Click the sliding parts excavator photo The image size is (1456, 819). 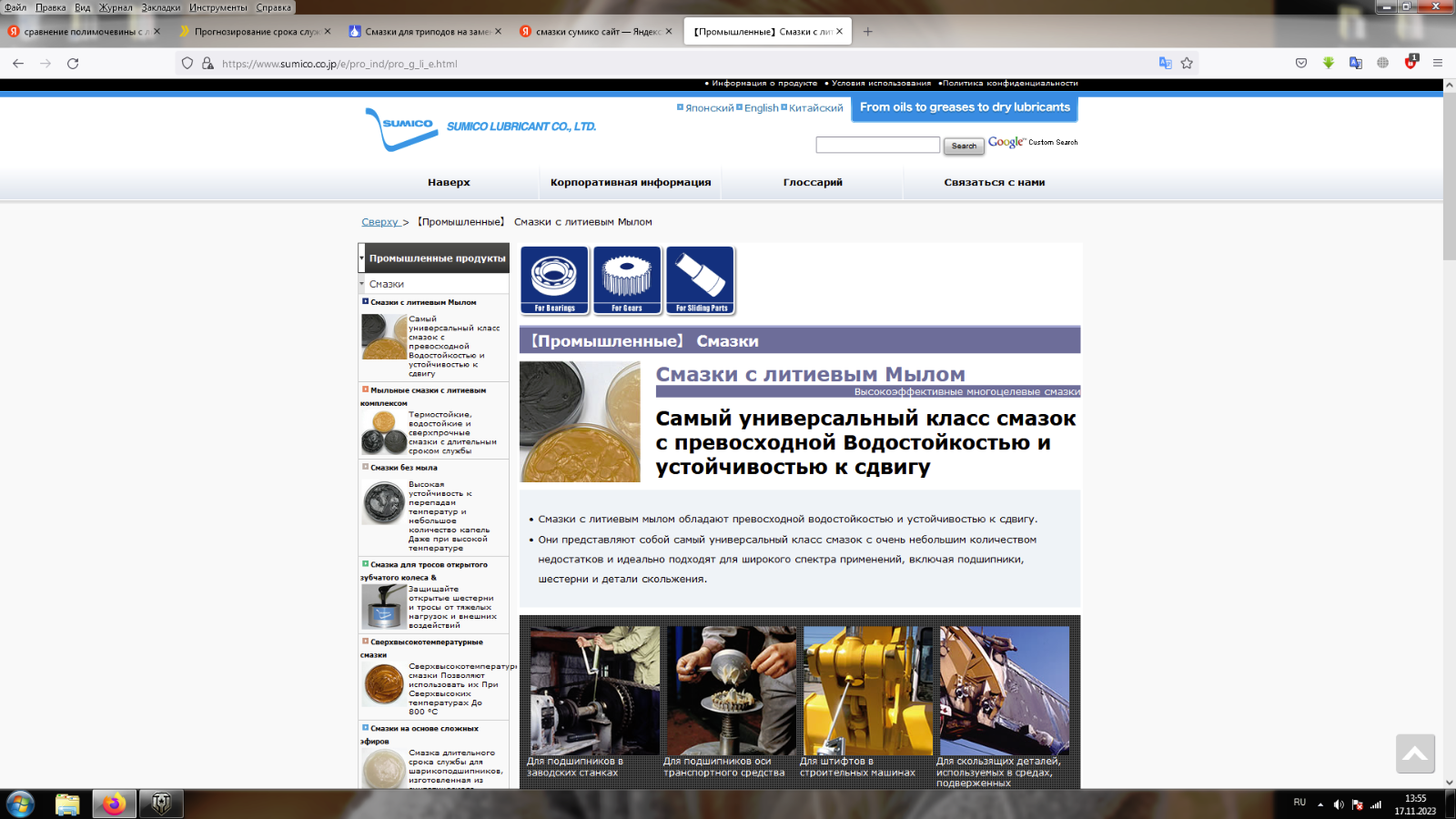tap(1005, 690)
